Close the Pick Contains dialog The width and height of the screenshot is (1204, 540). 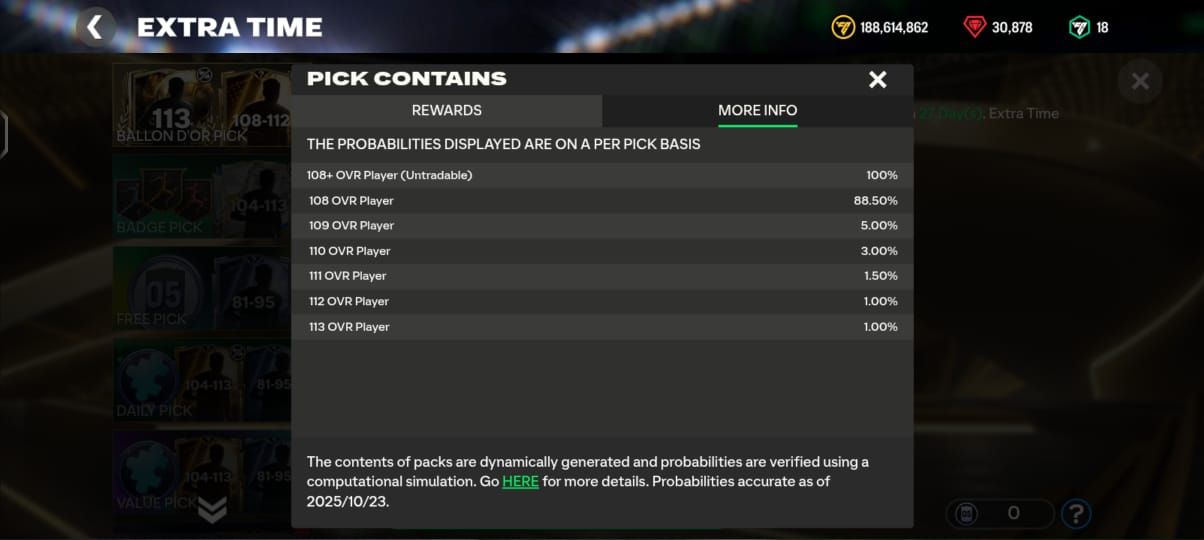pyautogui.click(x=877, y=80)
